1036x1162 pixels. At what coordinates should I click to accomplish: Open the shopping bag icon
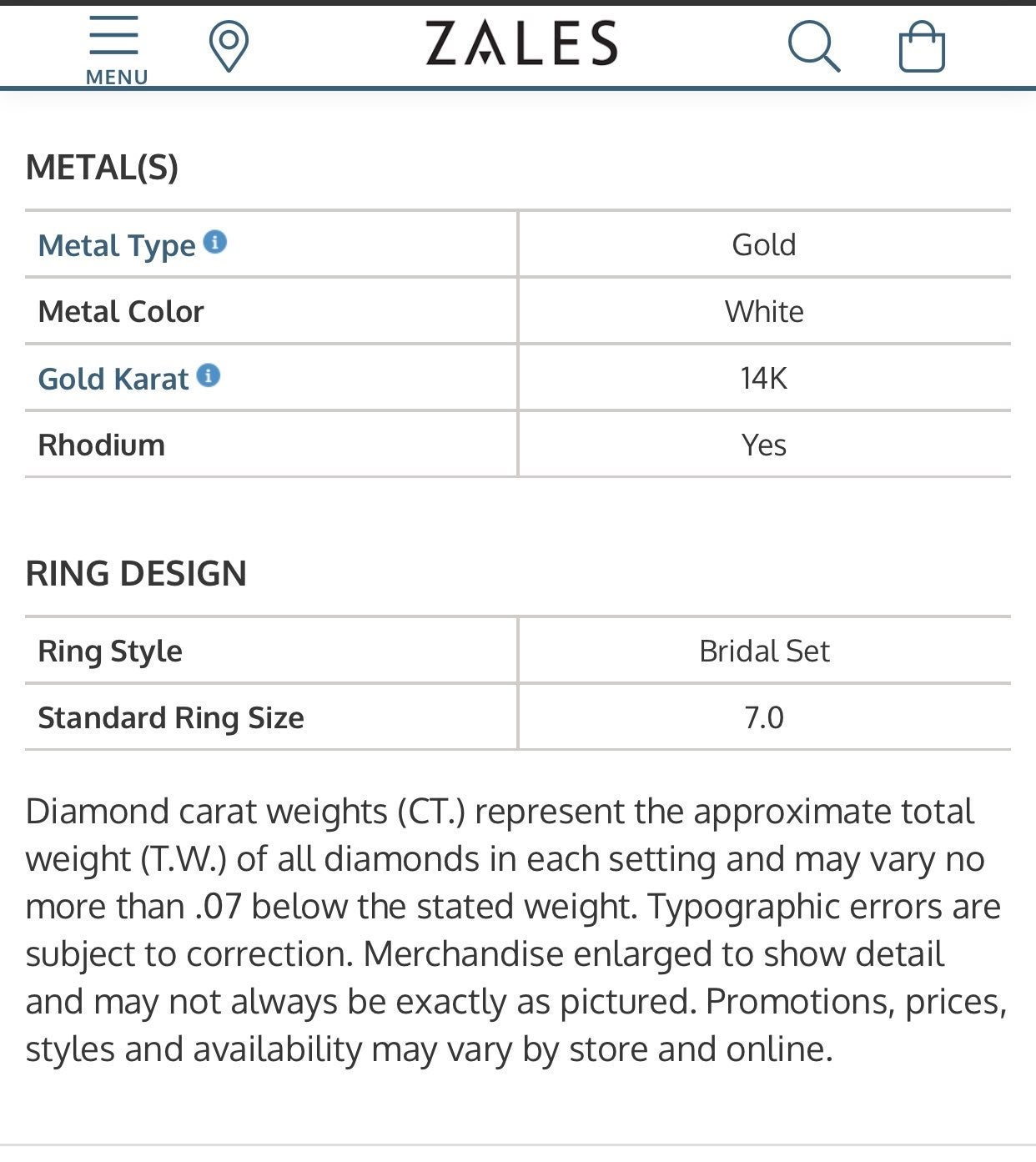pos(922,47)
